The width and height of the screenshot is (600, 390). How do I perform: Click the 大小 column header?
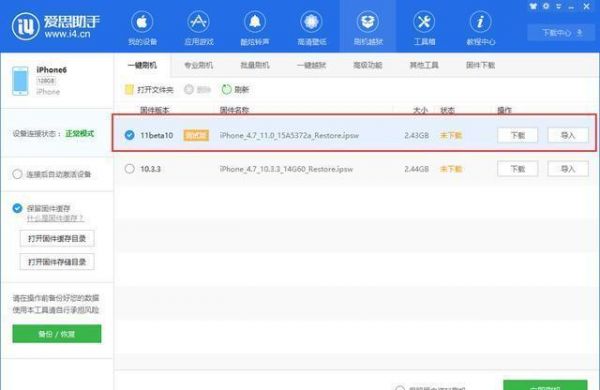420,110
